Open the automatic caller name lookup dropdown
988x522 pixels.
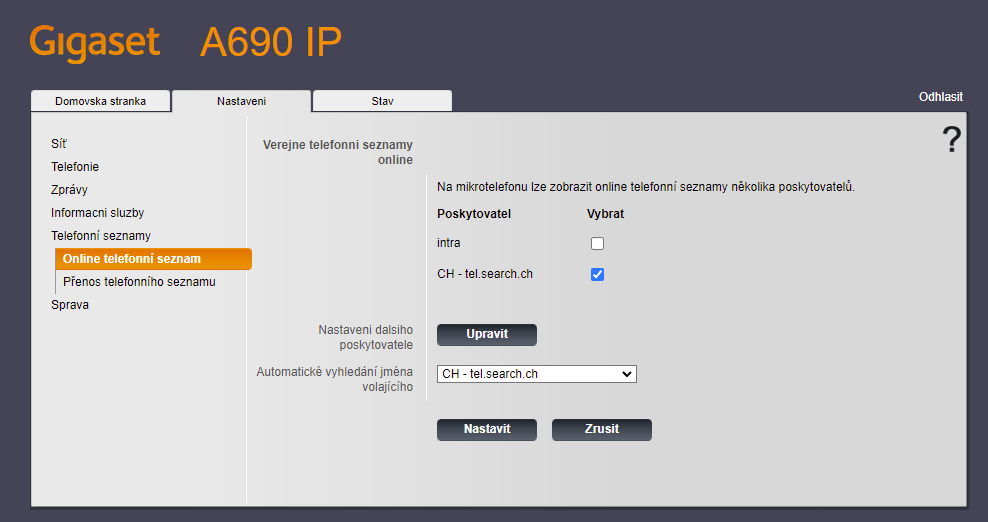tap(537, 374)
